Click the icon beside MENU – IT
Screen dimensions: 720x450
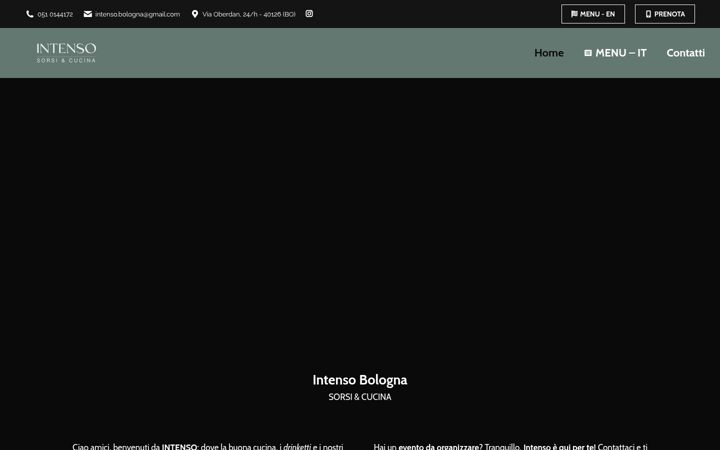[588, 53]
